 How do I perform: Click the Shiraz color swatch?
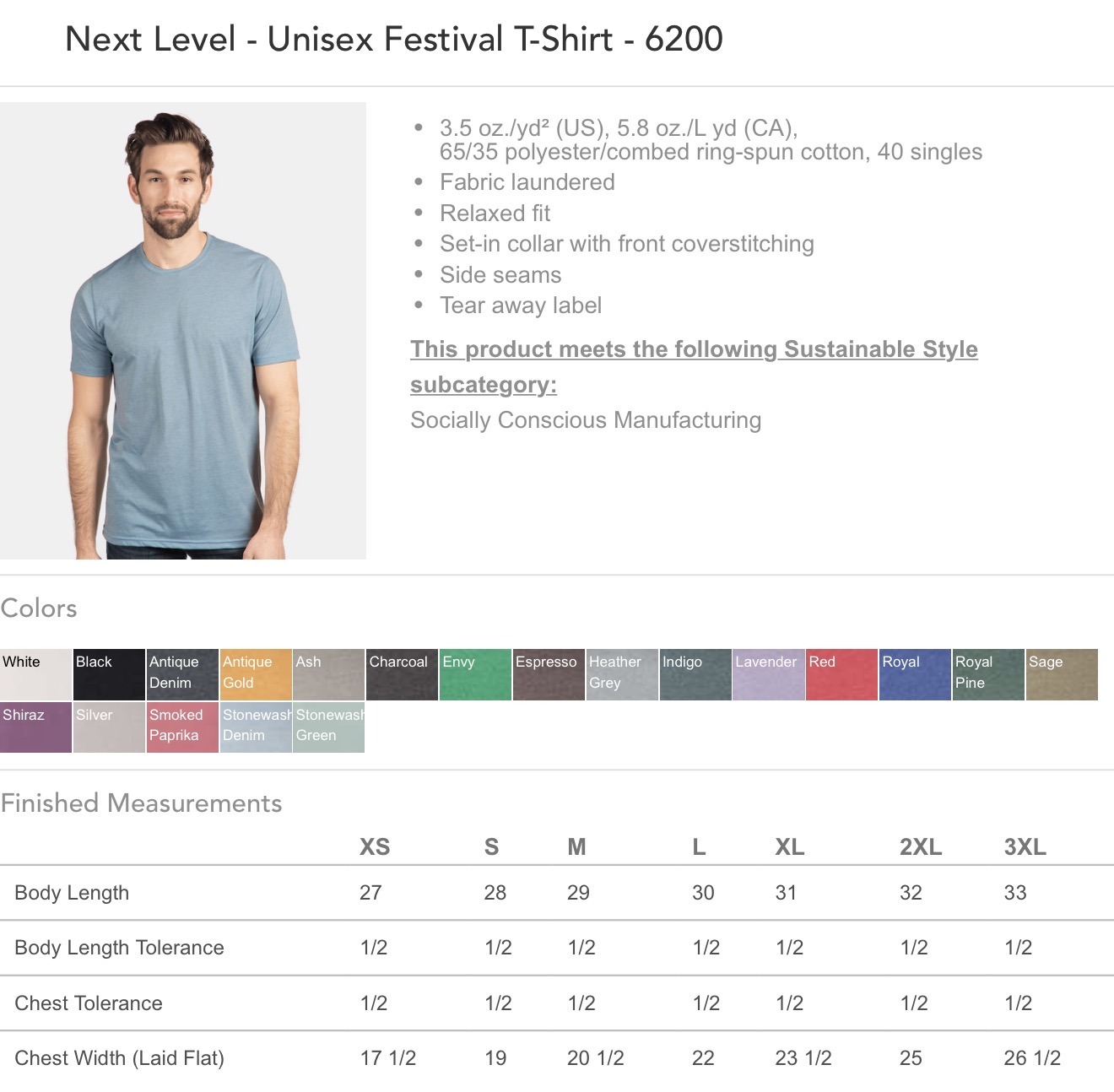pos(35,727)
